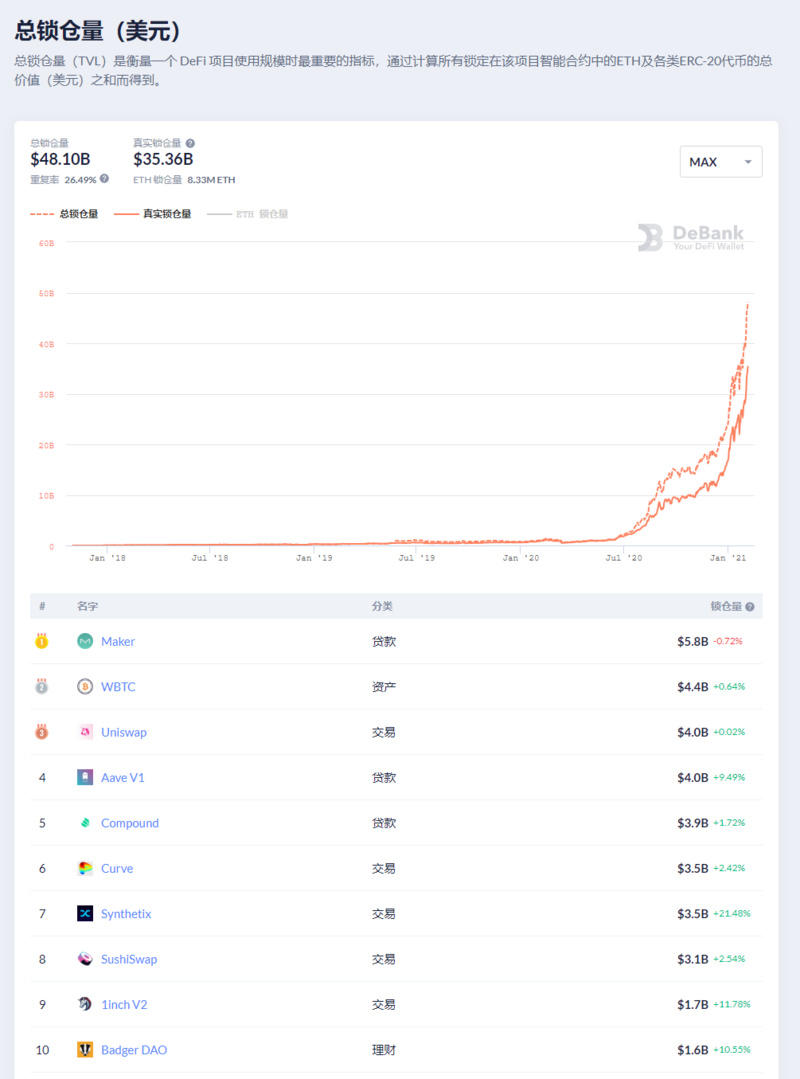Click the 名字 column header
This screenshot has width=800, height=1079.
(x=88, y=607)
